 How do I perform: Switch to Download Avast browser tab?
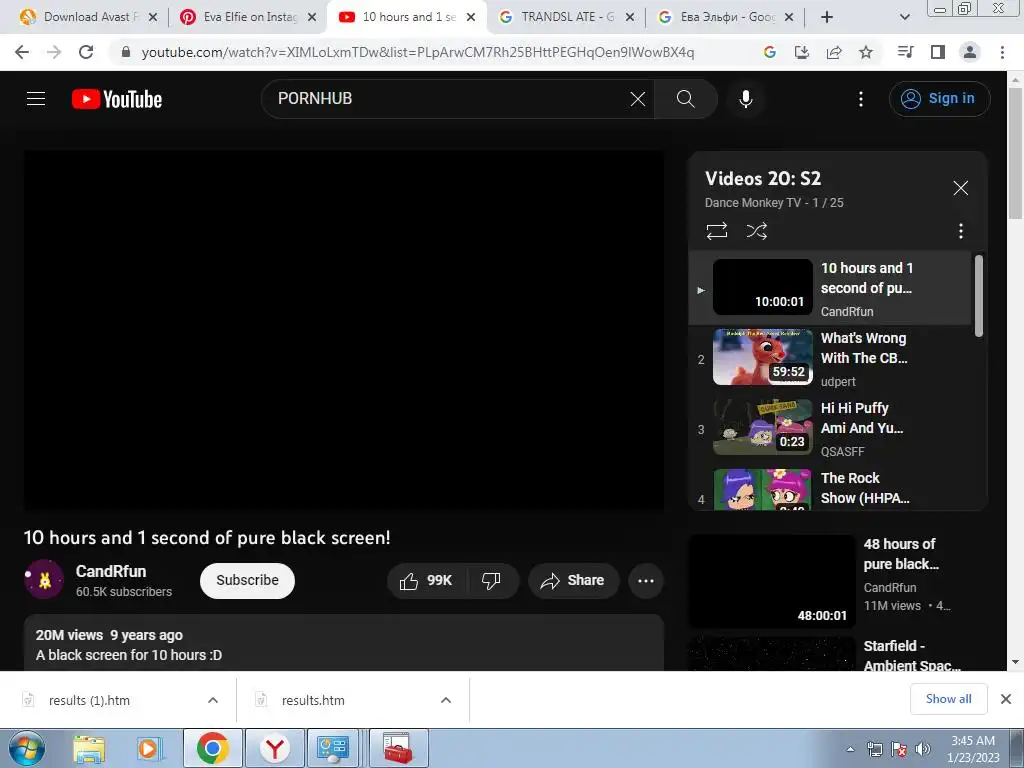tap(89, 17)
